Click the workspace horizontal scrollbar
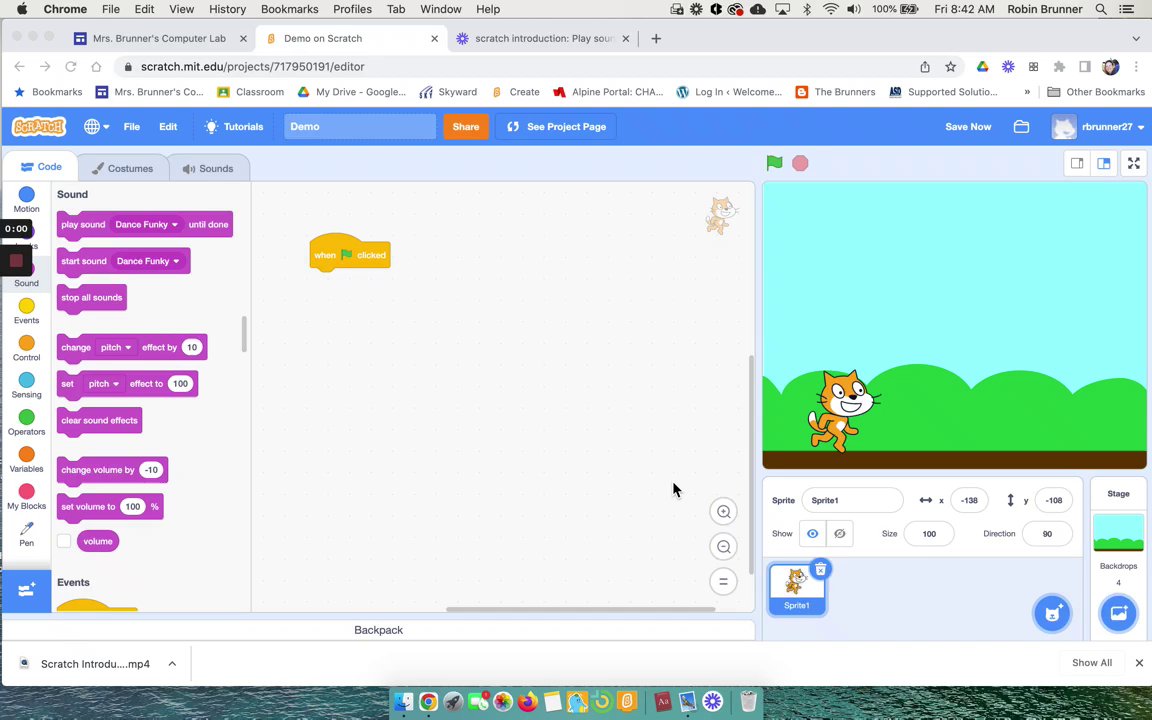Screen dimensions: 1152x720 pyautogui.click(x=580, y=609)
